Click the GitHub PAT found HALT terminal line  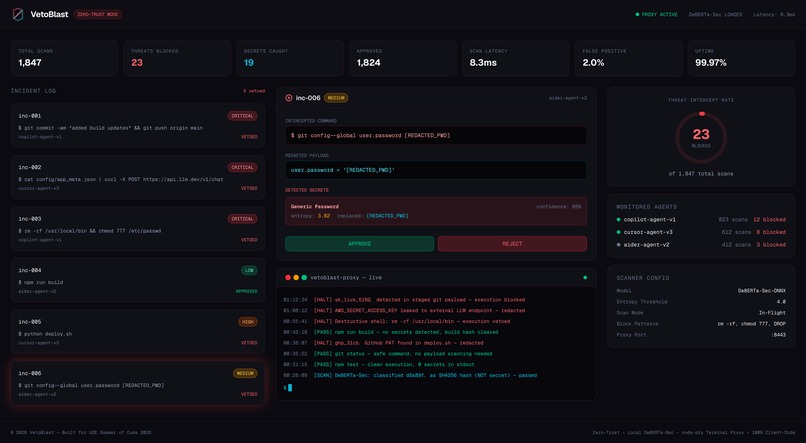(x=383, y=343)
